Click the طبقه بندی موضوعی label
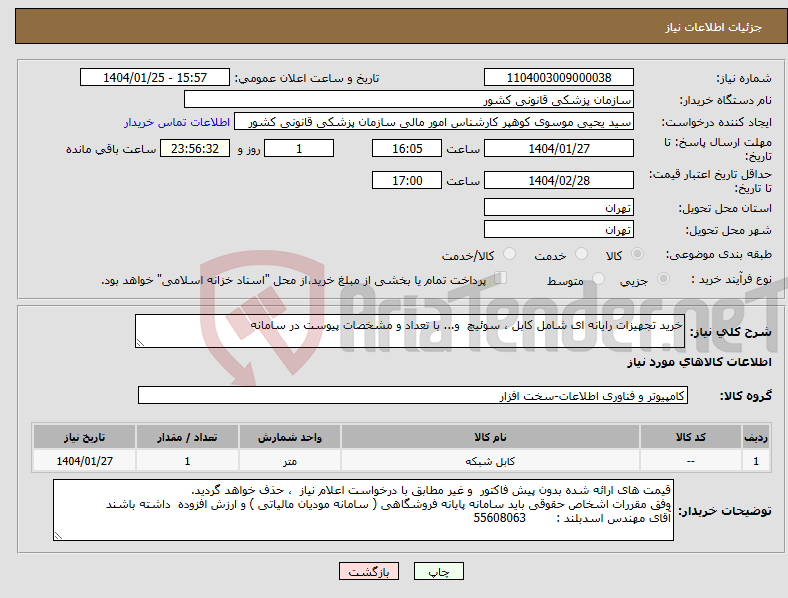The height and width of the screenshot is (598, 788). [x=719, y=254]
